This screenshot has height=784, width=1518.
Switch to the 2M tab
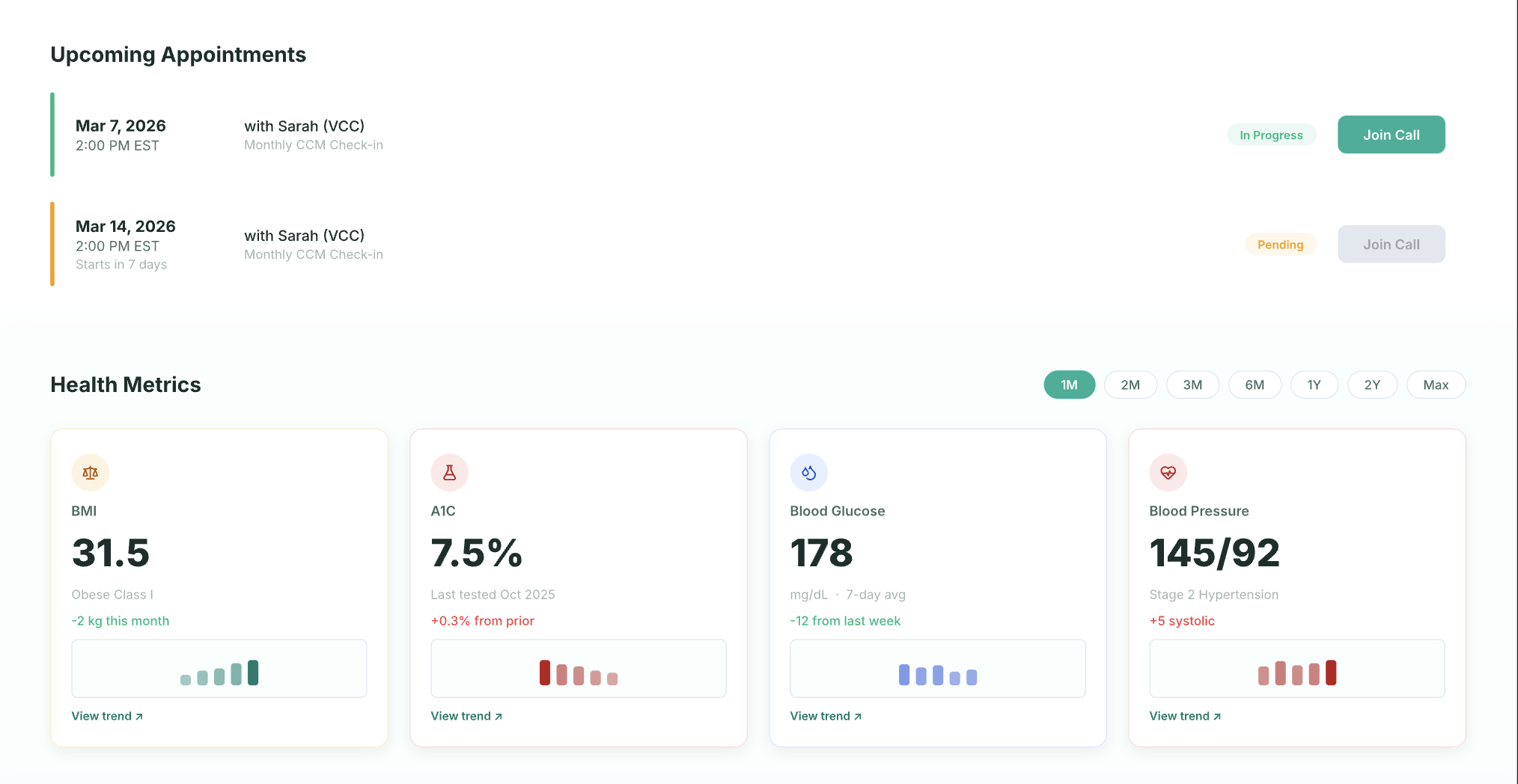click(x=1130, y=385)
